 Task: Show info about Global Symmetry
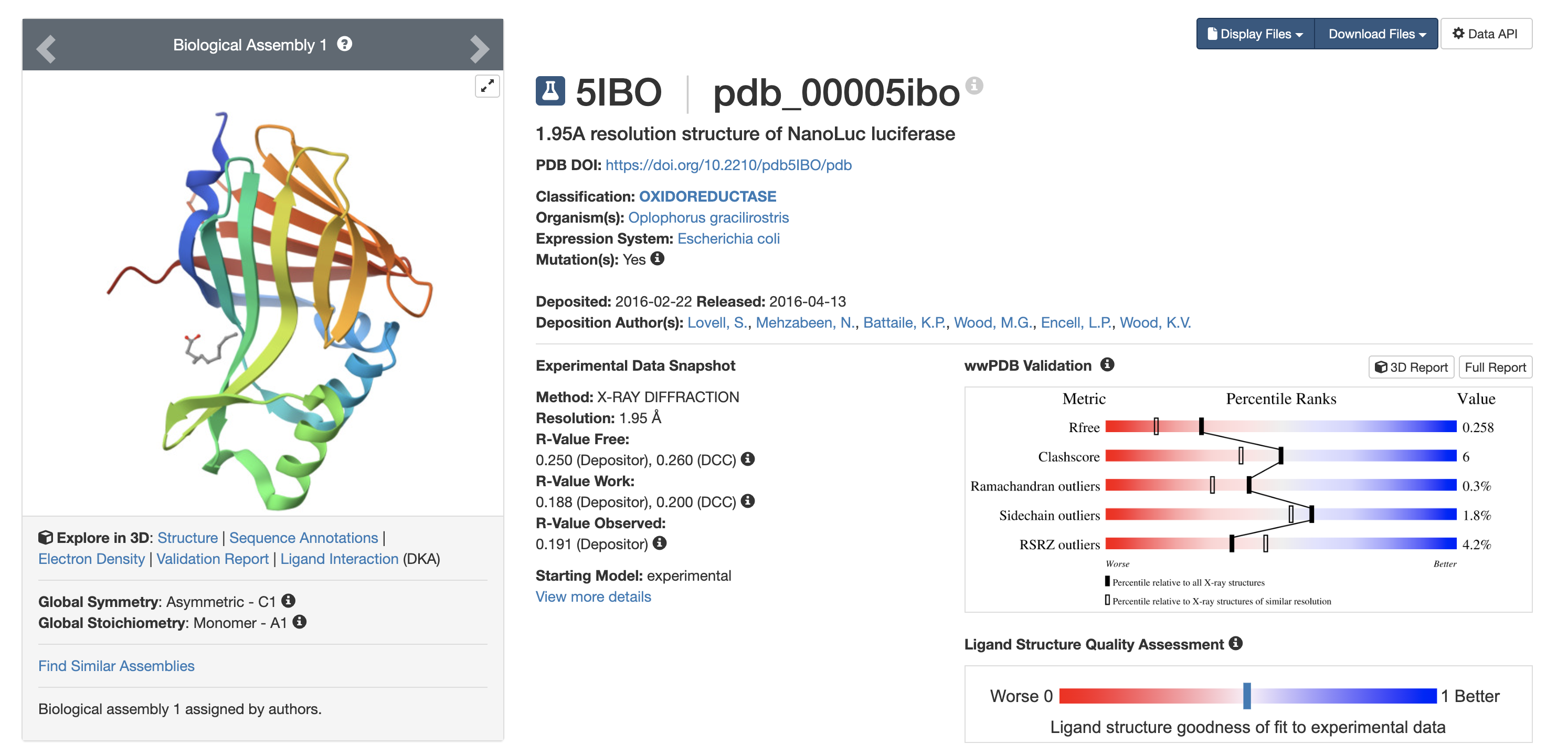[289, 601]
